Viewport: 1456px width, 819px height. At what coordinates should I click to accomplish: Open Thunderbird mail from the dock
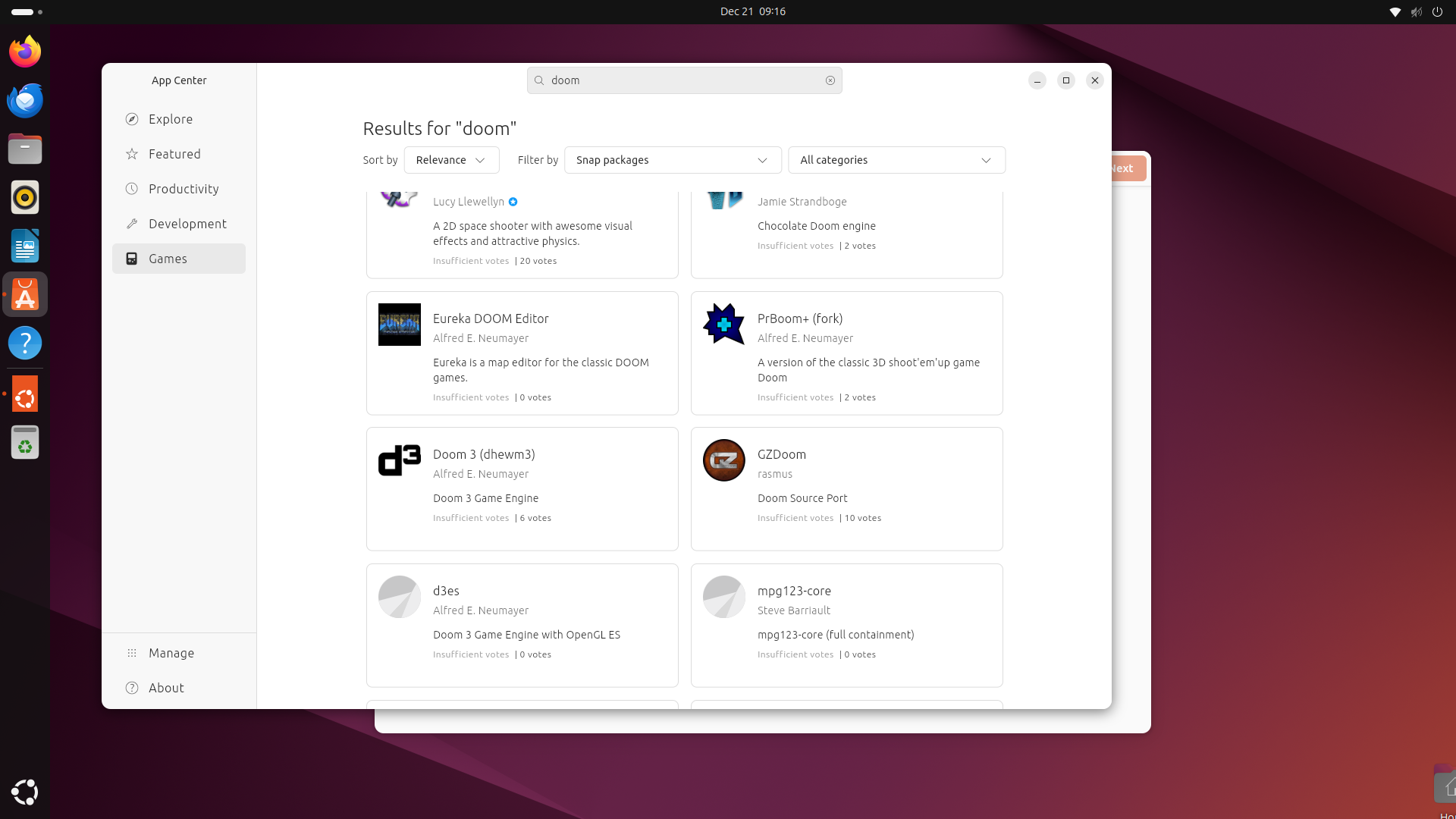[25, 100]
